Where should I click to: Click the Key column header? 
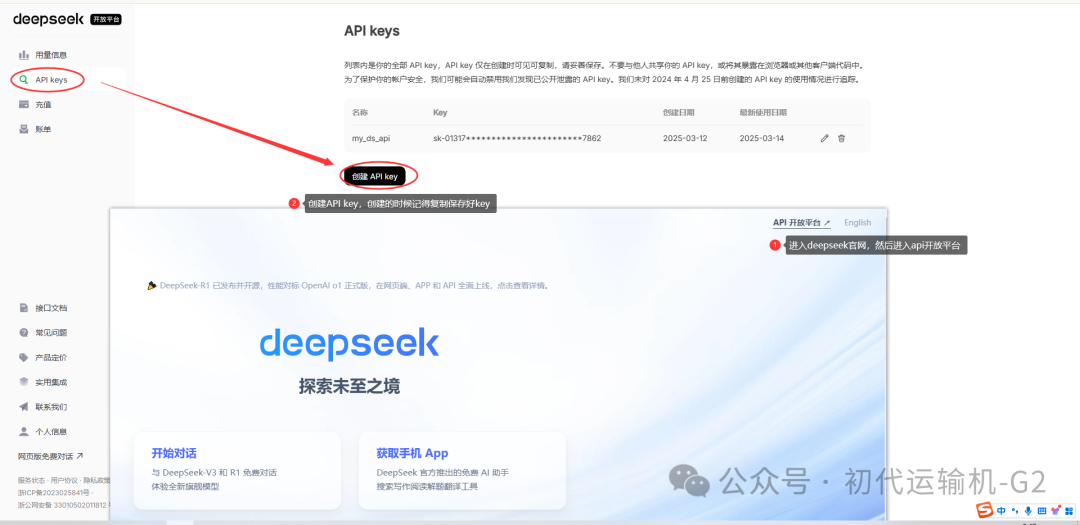[440, 112]
